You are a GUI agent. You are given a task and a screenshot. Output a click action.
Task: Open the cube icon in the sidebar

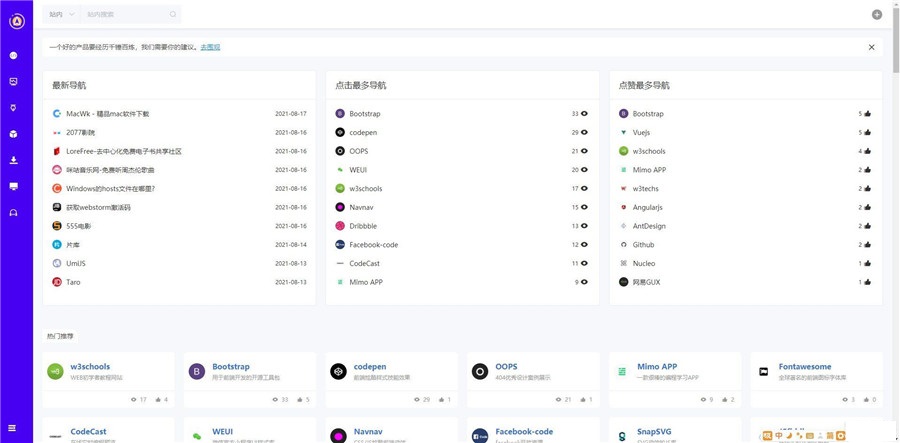(x=14, y=134)
